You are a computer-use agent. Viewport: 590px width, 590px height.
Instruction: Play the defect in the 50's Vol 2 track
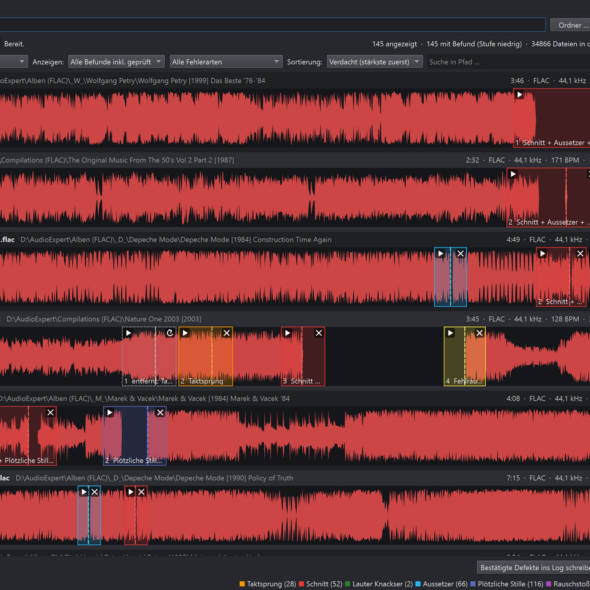click(512, 174)
